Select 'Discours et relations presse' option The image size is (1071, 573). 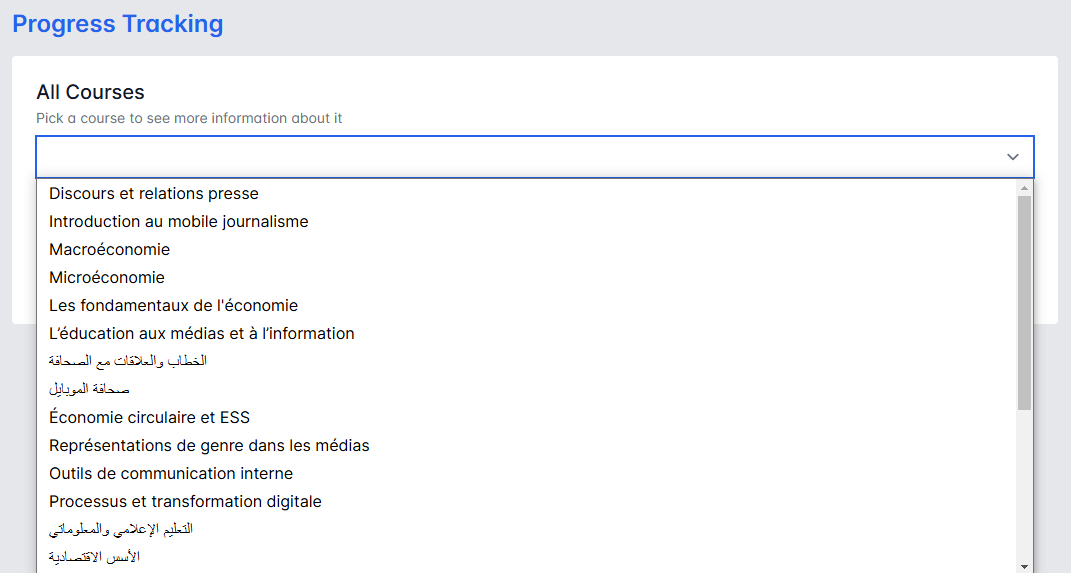point(154,194)
